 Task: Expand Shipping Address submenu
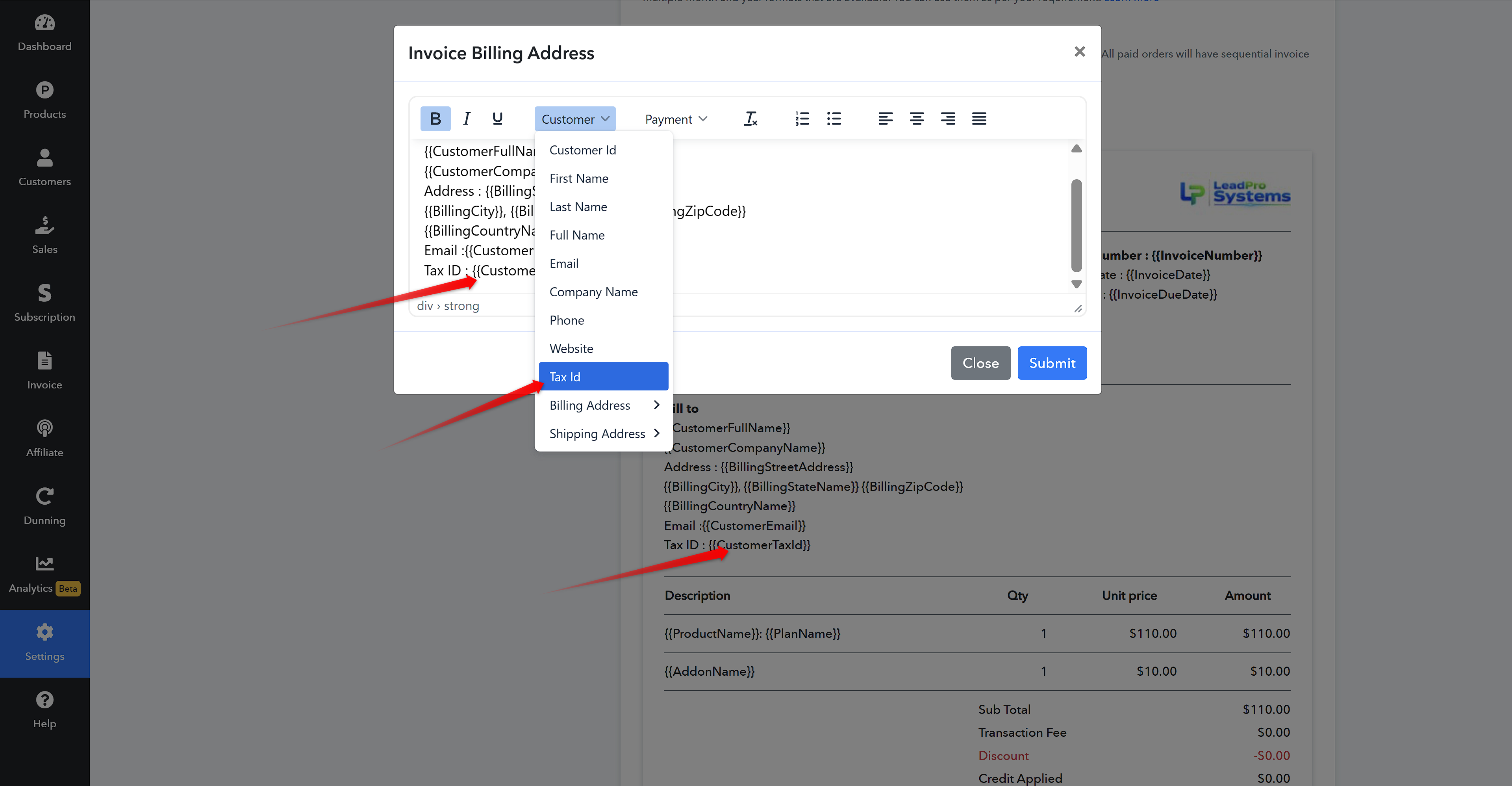tap(603, 433)
